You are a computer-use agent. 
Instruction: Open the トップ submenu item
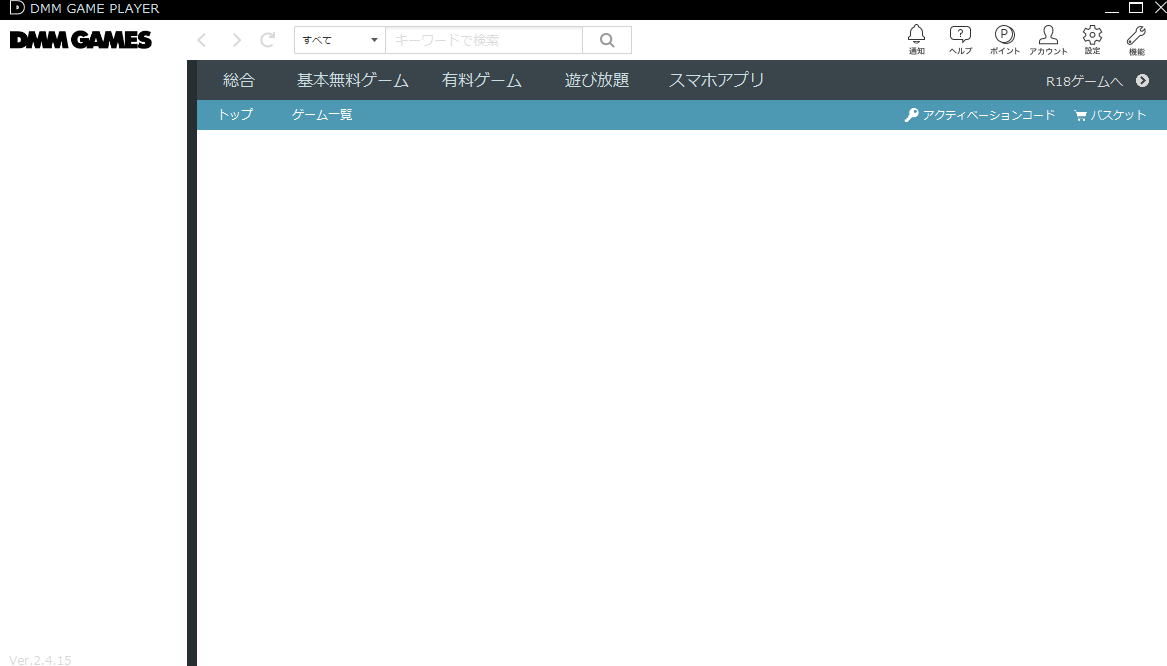[235, 115]
